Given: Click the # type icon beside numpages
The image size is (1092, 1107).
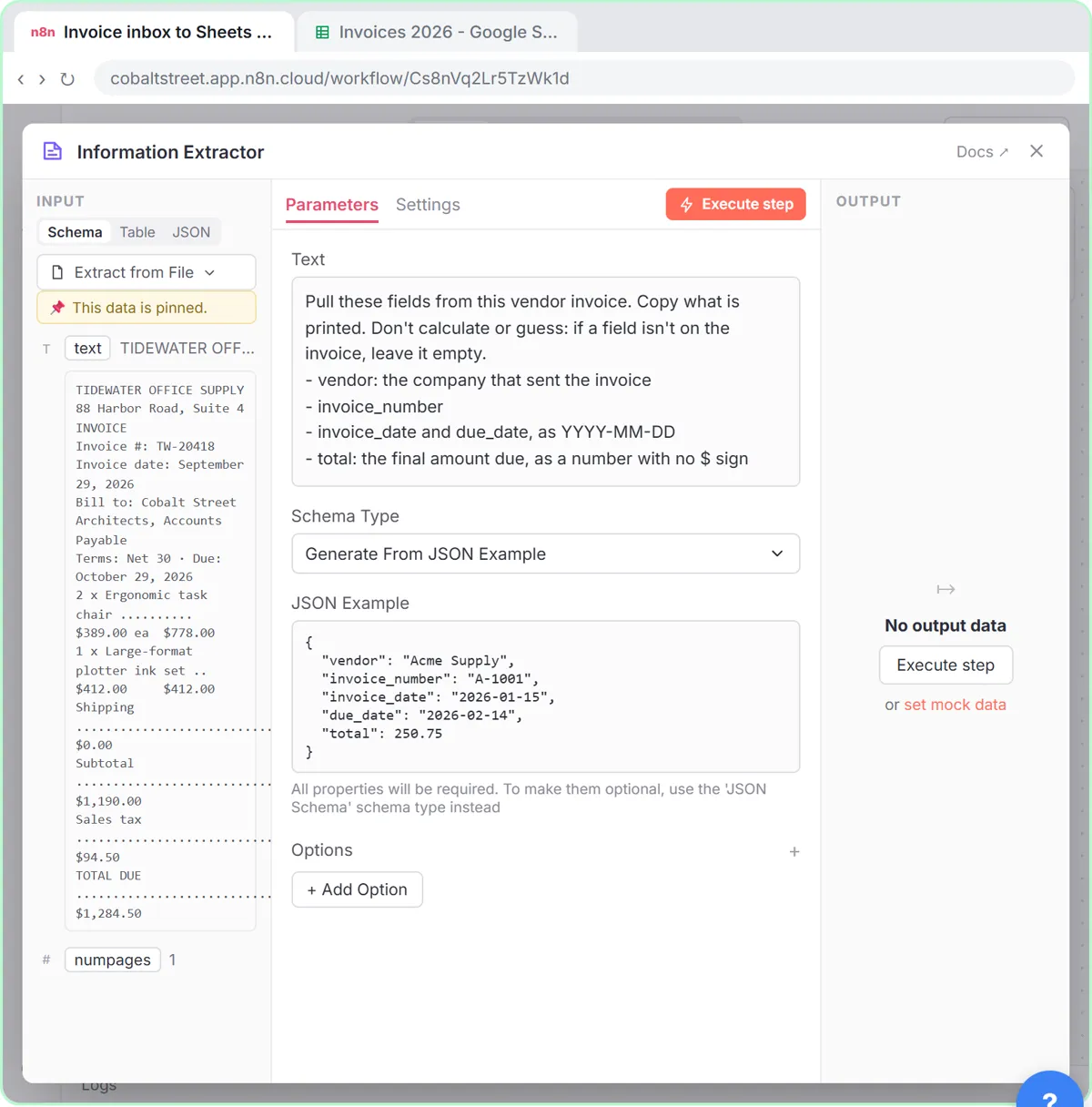Looking at the screenshot, I should [x=46, y=960].
